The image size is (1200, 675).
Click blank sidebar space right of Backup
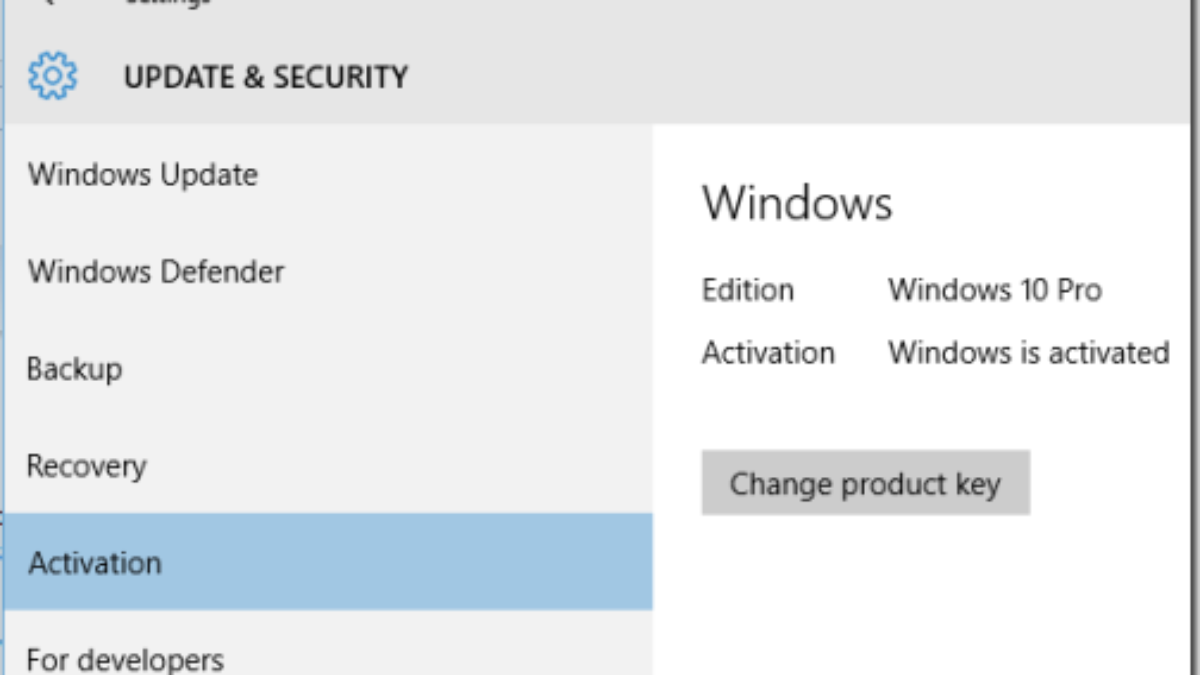(400, 369)
